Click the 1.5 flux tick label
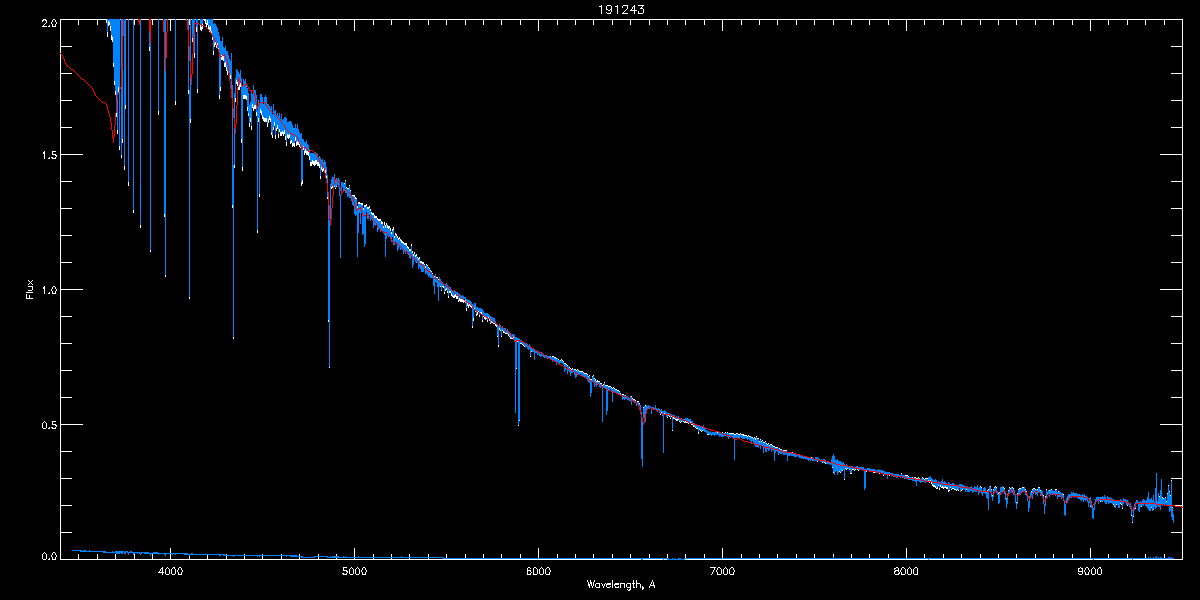This screenshot has width=1200, height=600. [x=48, y=155]
